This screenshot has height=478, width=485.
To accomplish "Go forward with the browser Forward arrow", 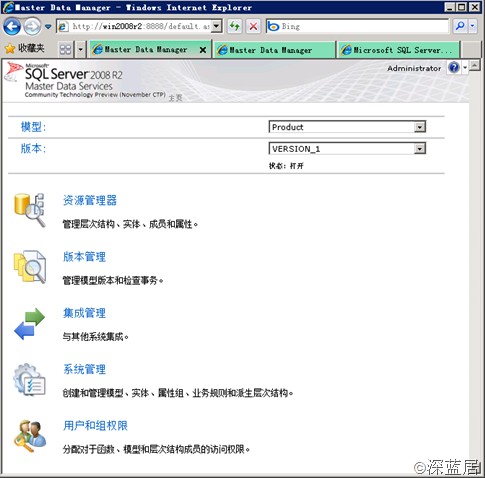I will pyautogui.click(x=32, y=26).
